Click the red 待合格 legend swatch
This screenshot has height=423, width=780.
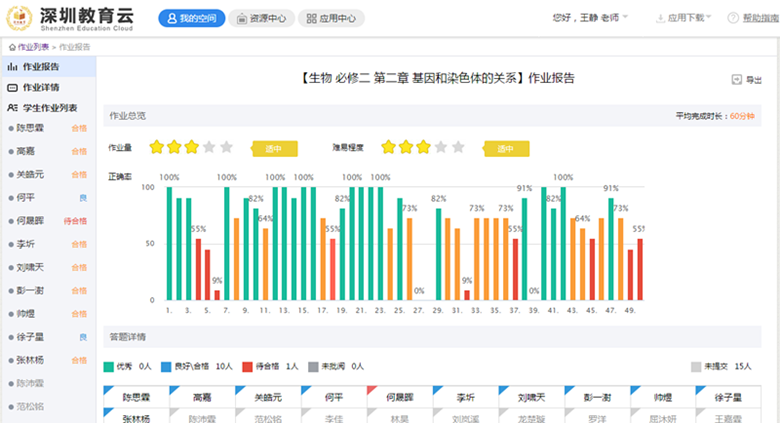247,367
